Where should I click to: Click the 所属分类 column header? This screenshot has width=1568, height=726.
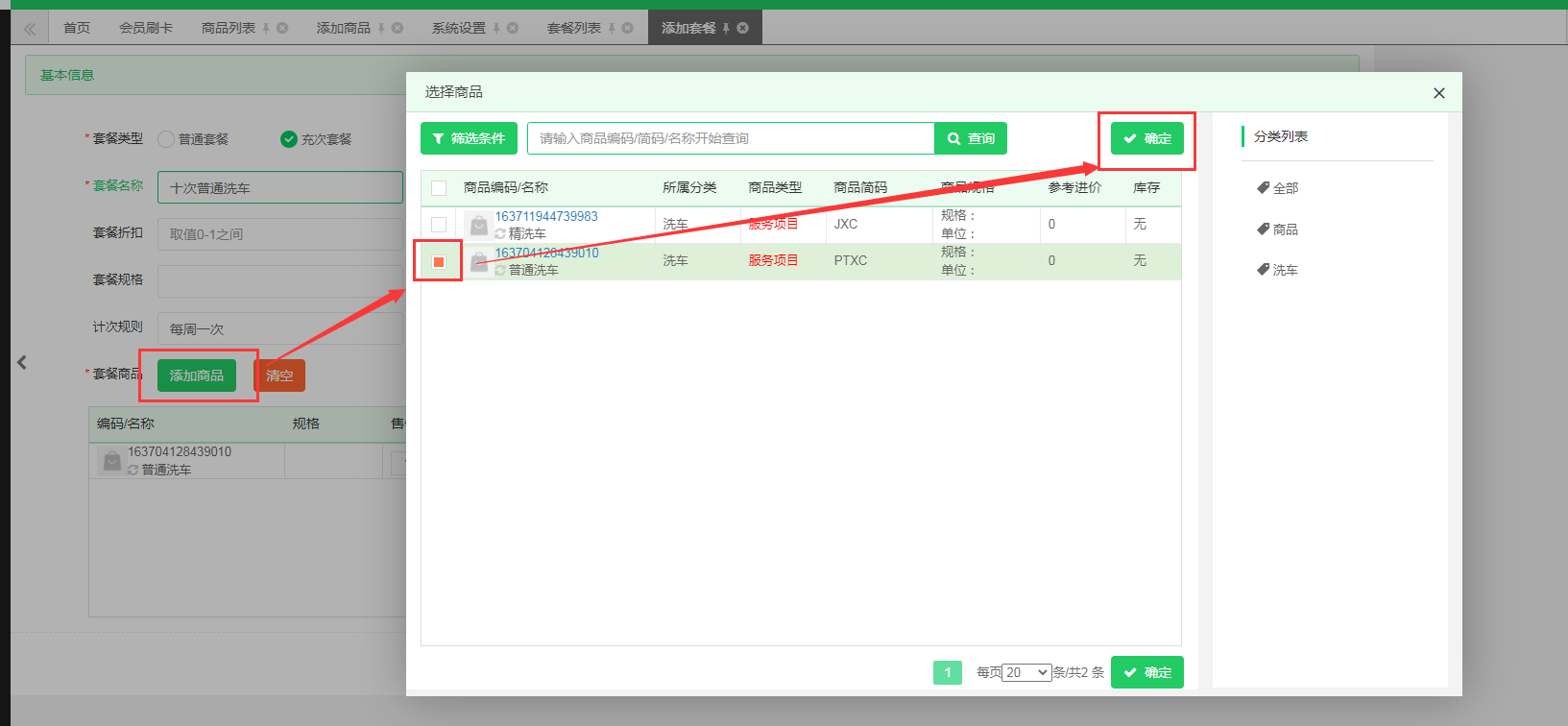(x=689, y=187)
